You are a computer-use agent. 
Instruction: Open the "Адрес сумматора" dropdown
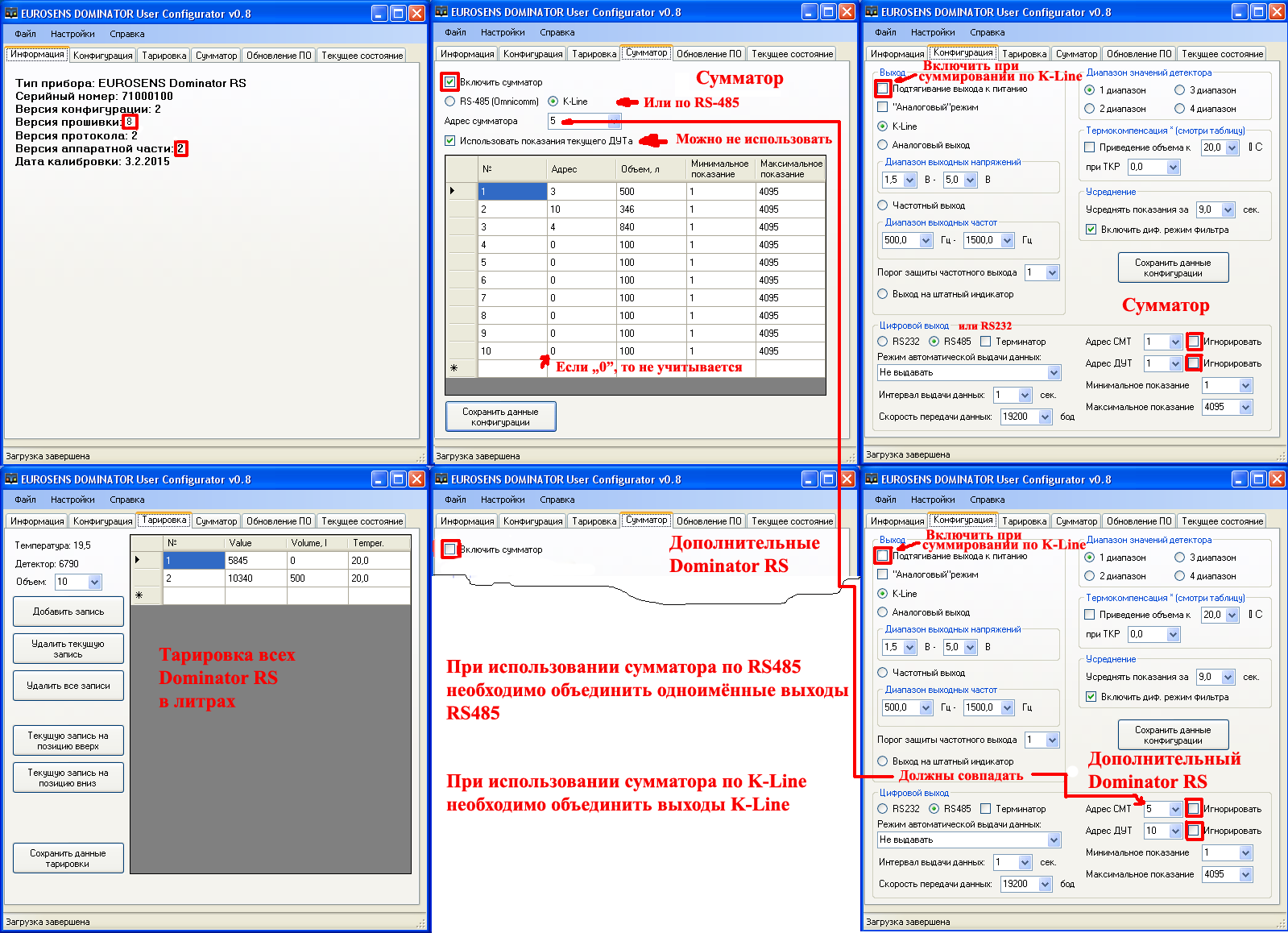pyautogui.click(x=614, y=121)
